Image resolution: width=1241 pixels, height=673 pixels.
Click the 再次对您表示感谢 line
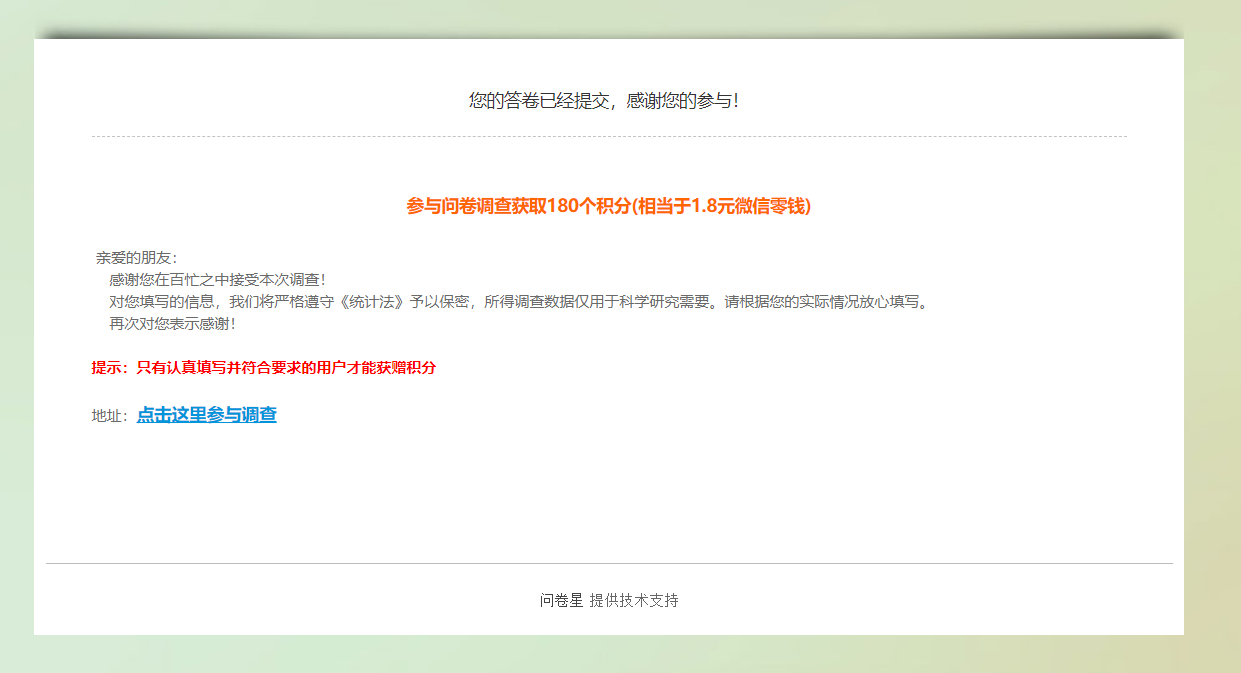[172, 324]
